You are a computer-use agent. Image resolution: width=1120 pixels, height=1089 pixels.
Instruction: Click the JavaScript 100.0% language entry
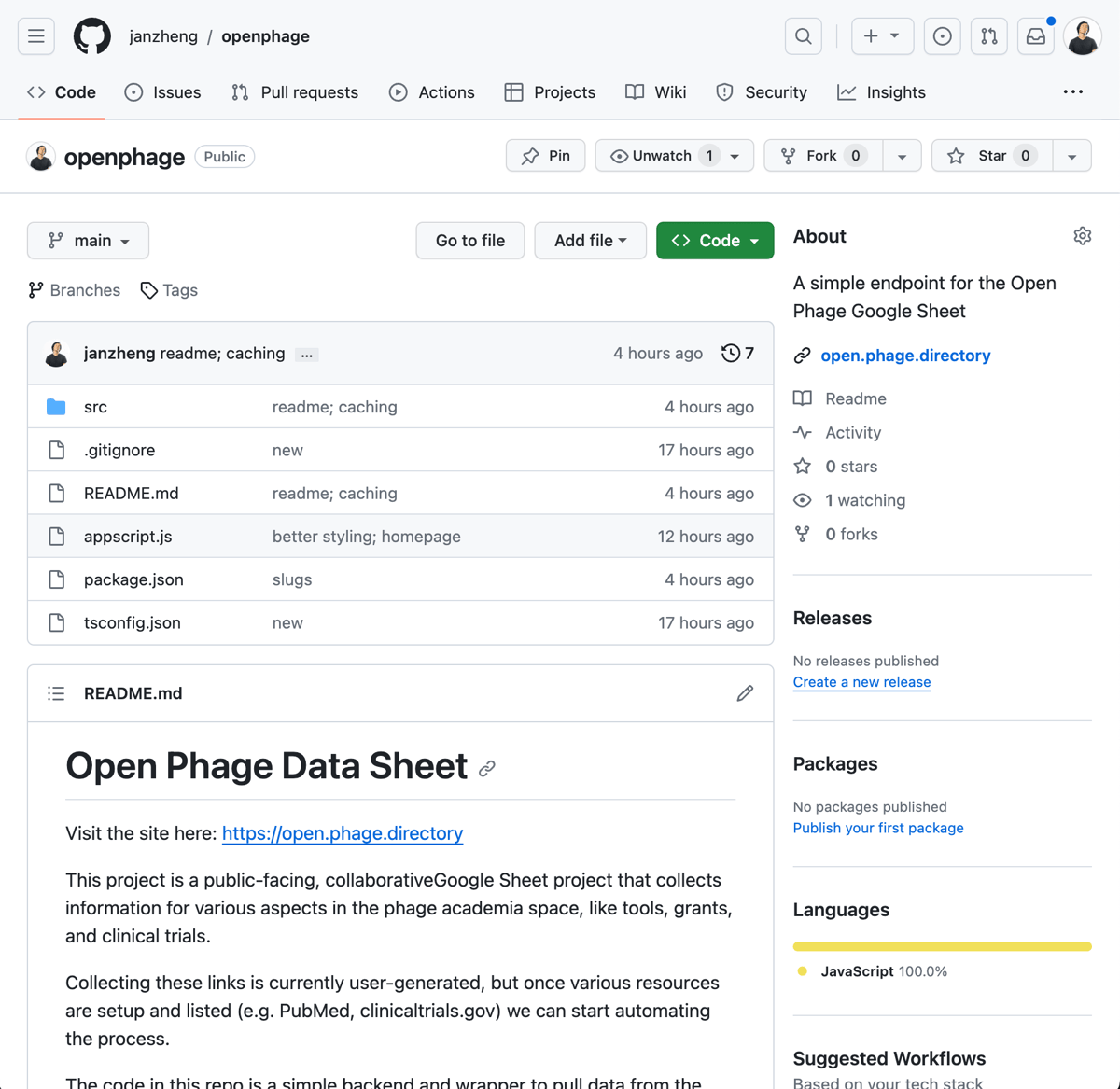pyautogui.click(x=873, y=971)
